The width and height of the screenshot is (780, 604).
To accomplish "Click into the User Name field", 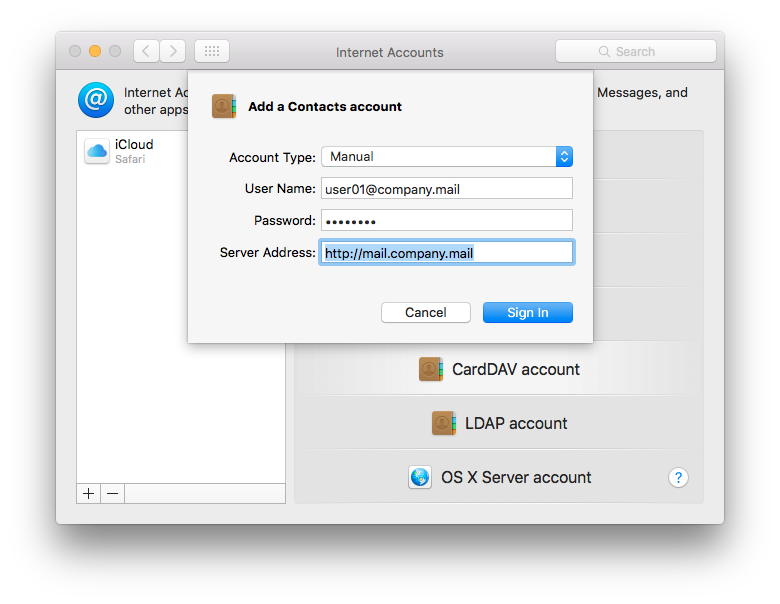I will [446, 188].
